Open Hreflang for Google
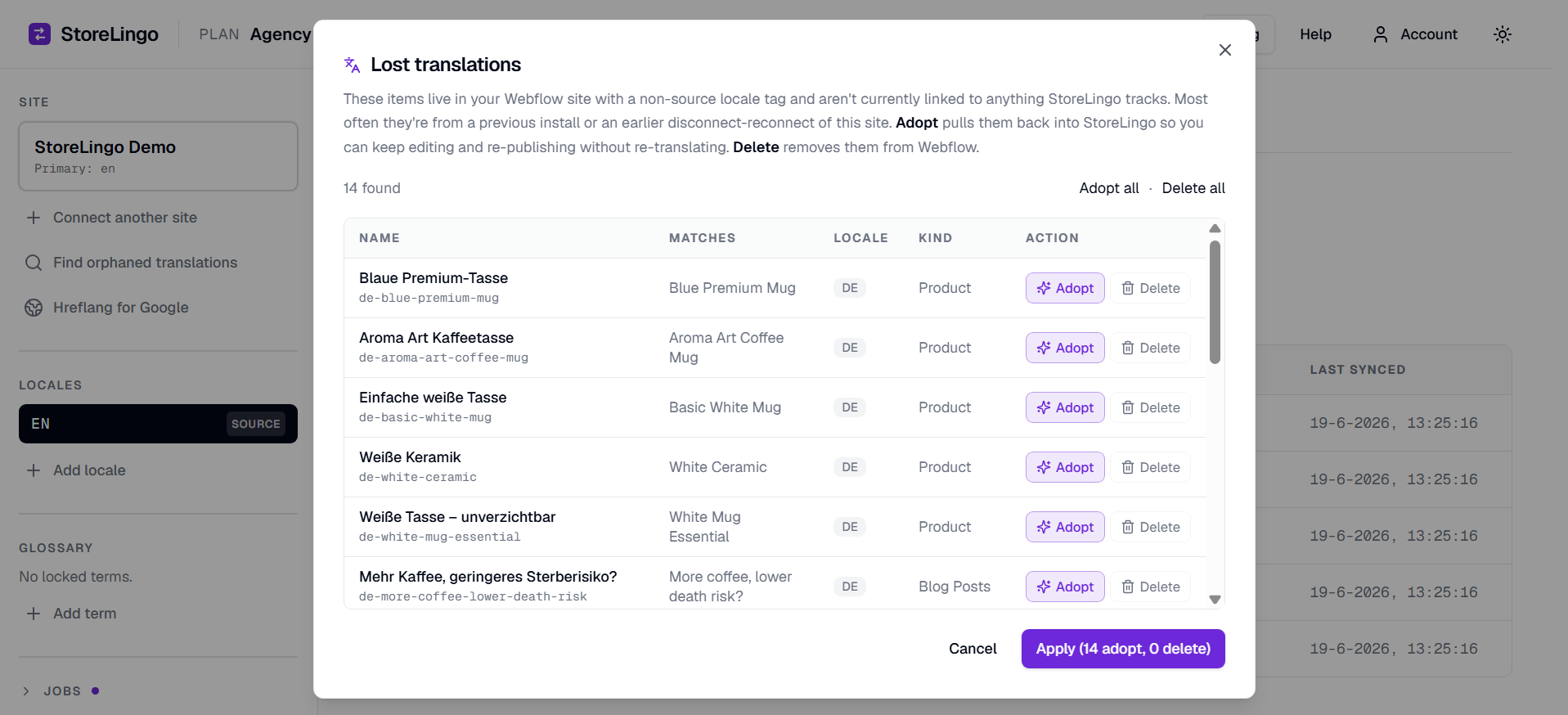The height and width of the screenshot is (715, 1568). pyautogui.click(x=107, y=308)
